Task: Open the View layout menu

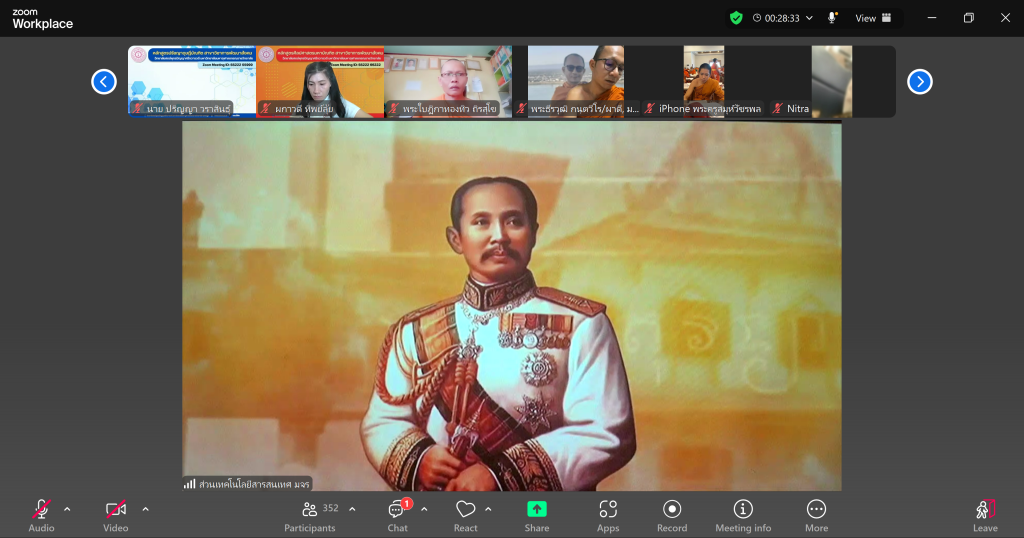Action: click(873, 18)
